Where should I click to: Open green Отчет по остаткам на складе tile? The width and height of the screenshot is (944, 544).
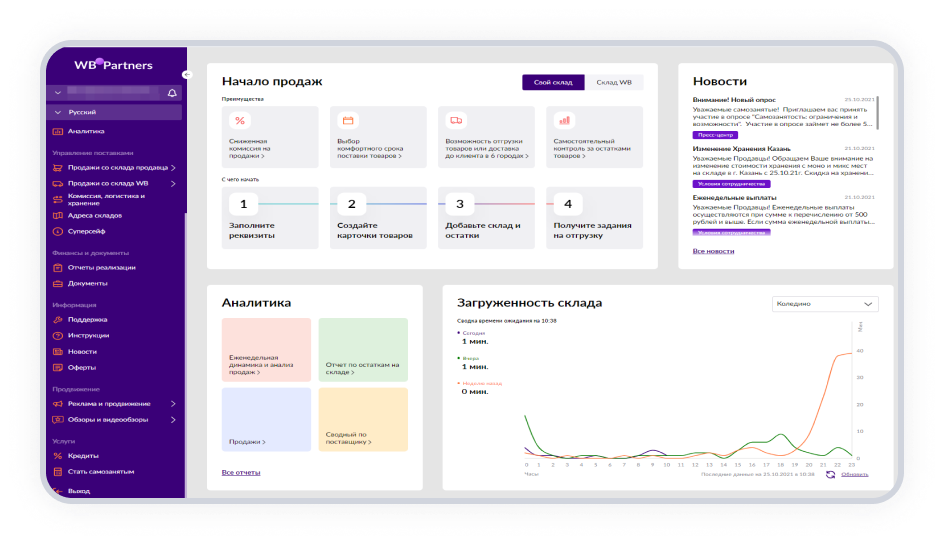[x=363, y=350]
